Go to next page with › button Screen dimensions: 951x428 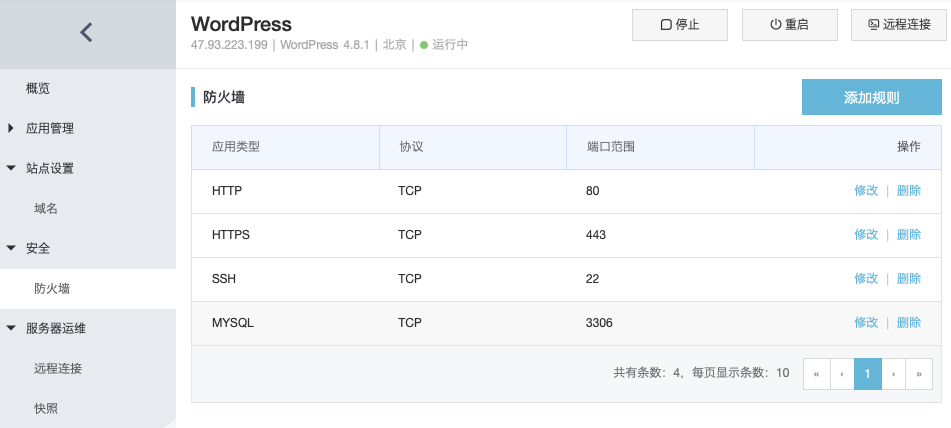(893, 374)
